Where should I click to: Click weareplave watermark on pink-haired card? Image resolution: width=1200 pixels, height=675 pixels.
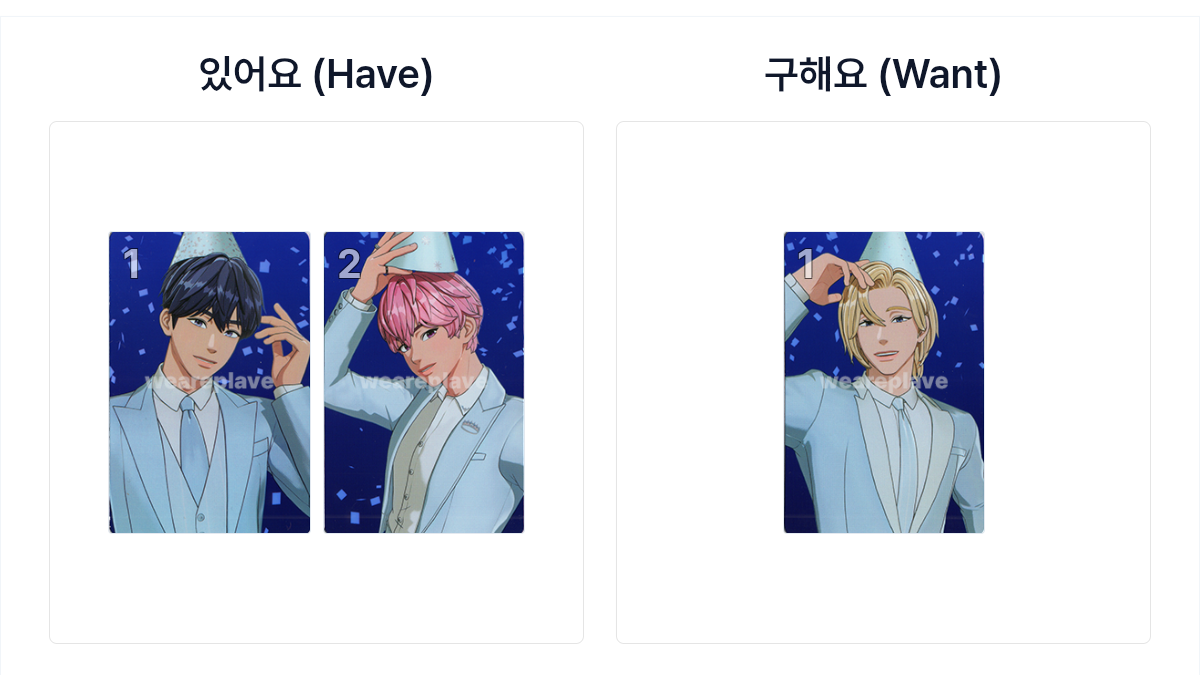click(424, 380)
